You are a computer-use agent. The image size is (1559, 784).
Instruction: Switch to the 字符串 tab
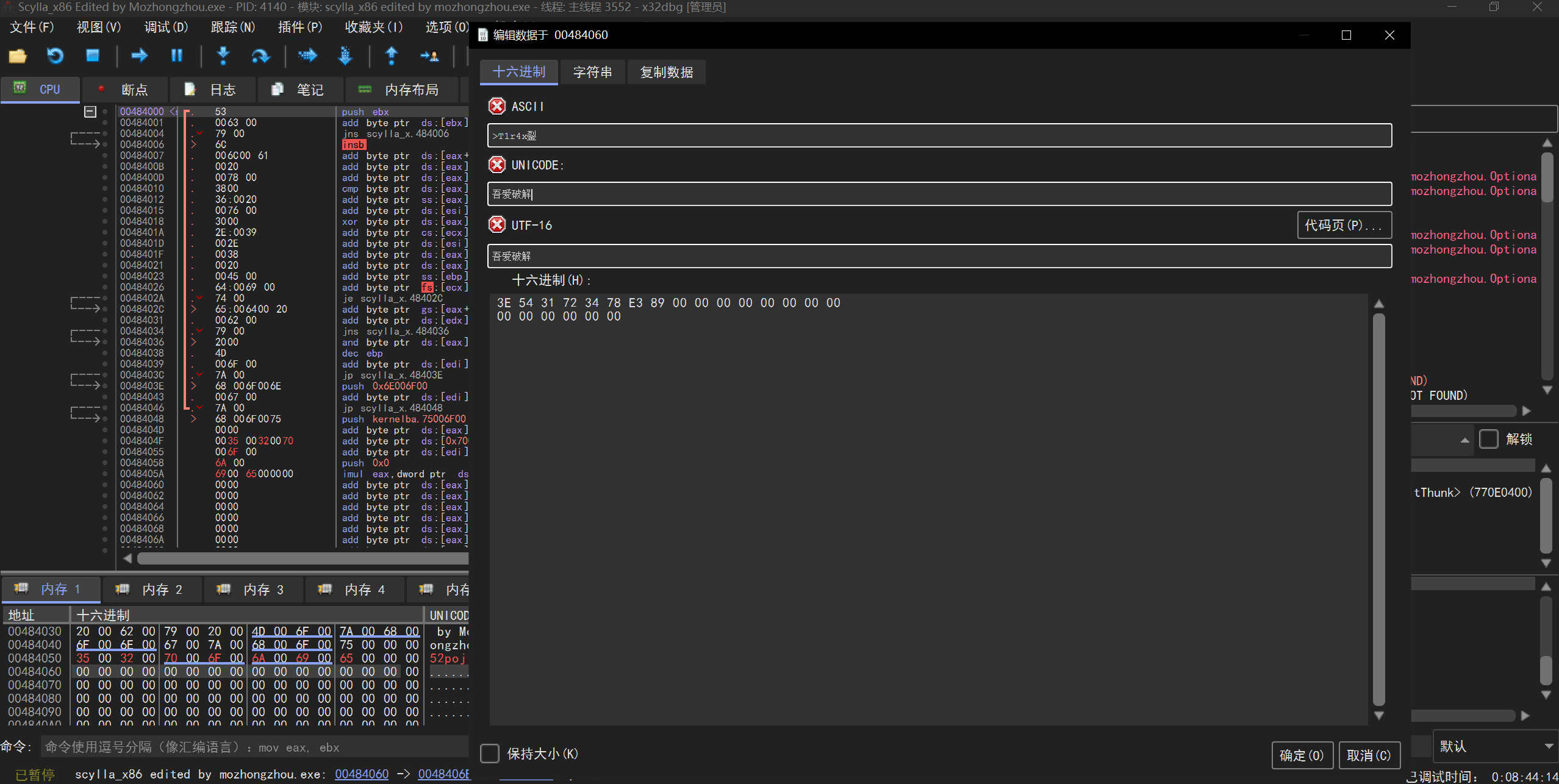coord(593,72)
